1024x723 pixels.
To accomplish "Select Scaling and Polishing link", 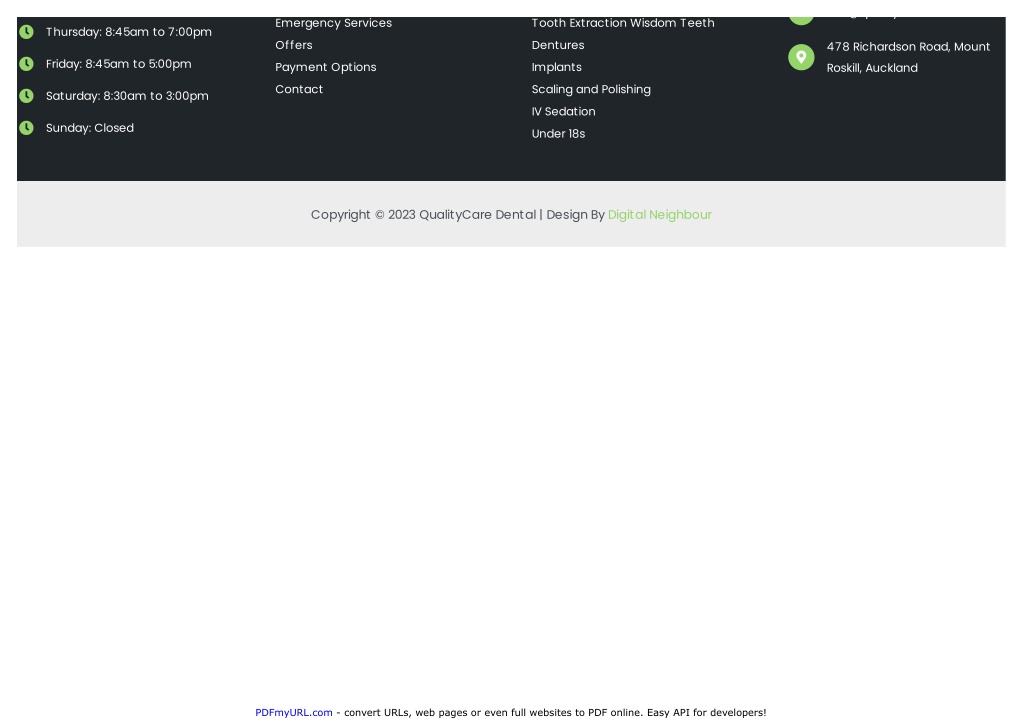I will point(590,89).
